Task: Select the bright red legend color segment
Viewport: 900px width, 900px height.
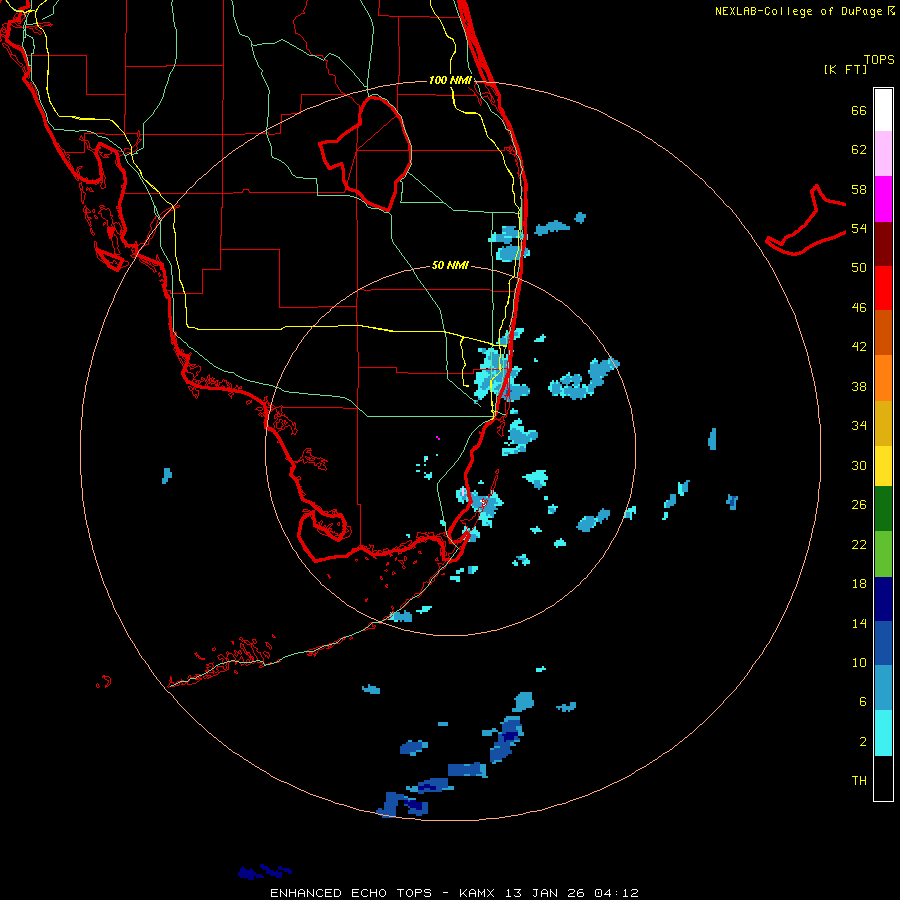Action: tap(883, 288)
